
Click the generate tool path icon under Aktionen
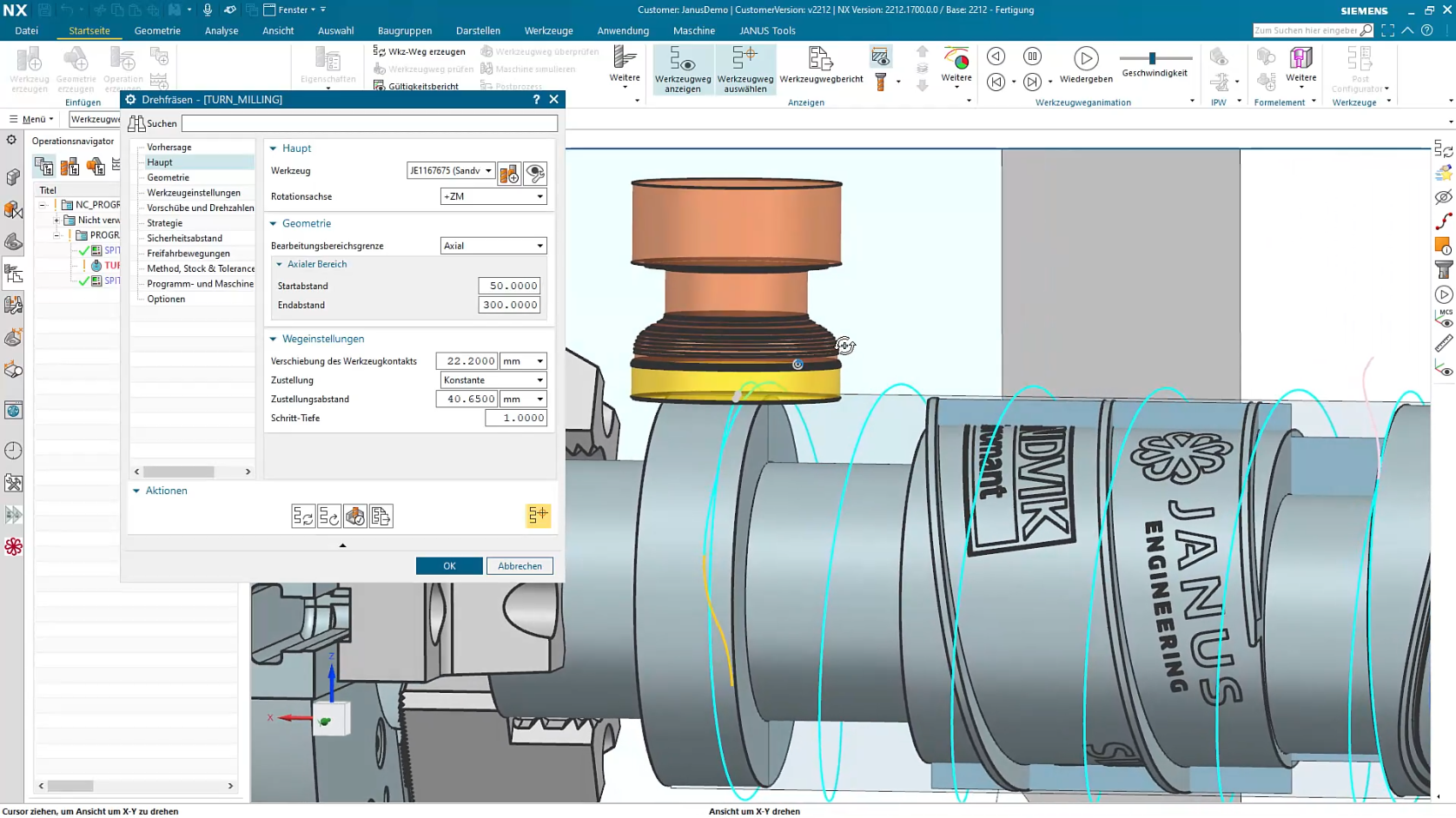[303, 517]
